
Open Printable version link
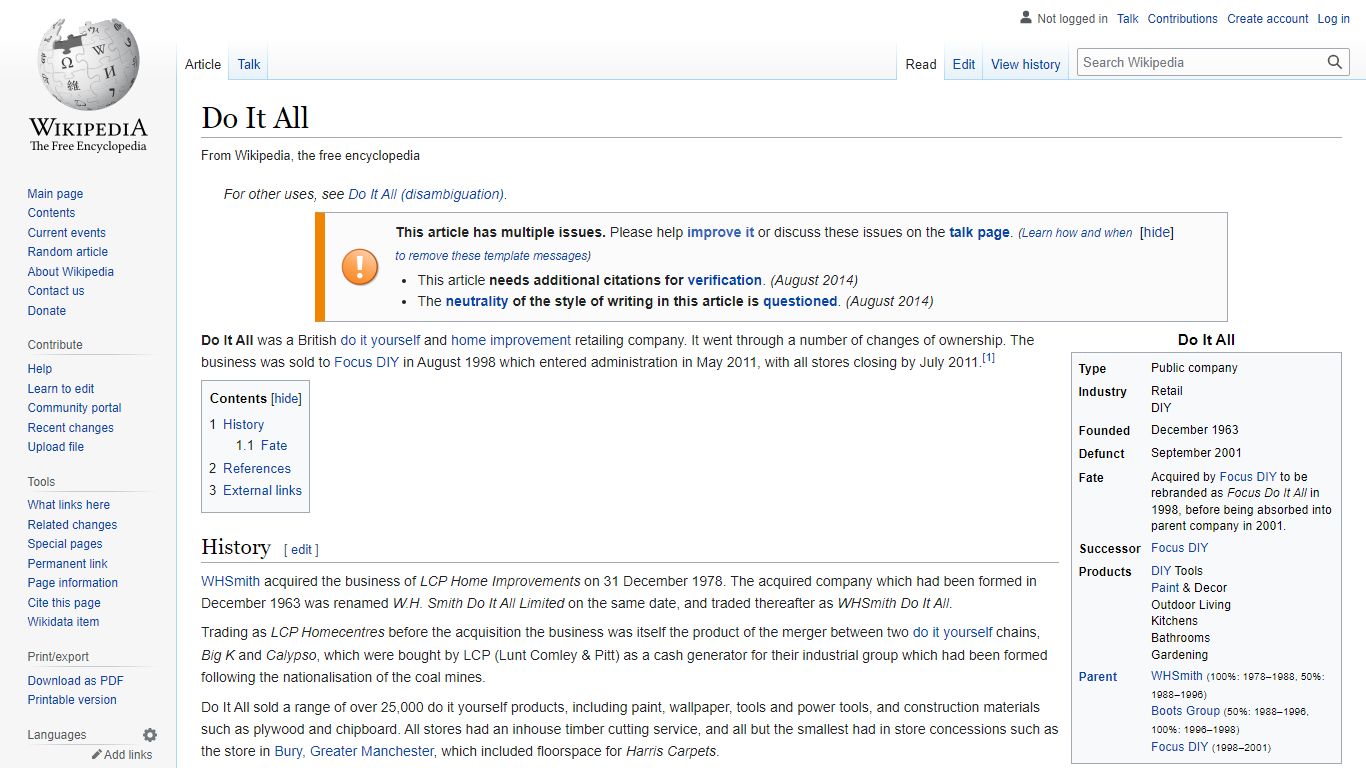point(72,700)
